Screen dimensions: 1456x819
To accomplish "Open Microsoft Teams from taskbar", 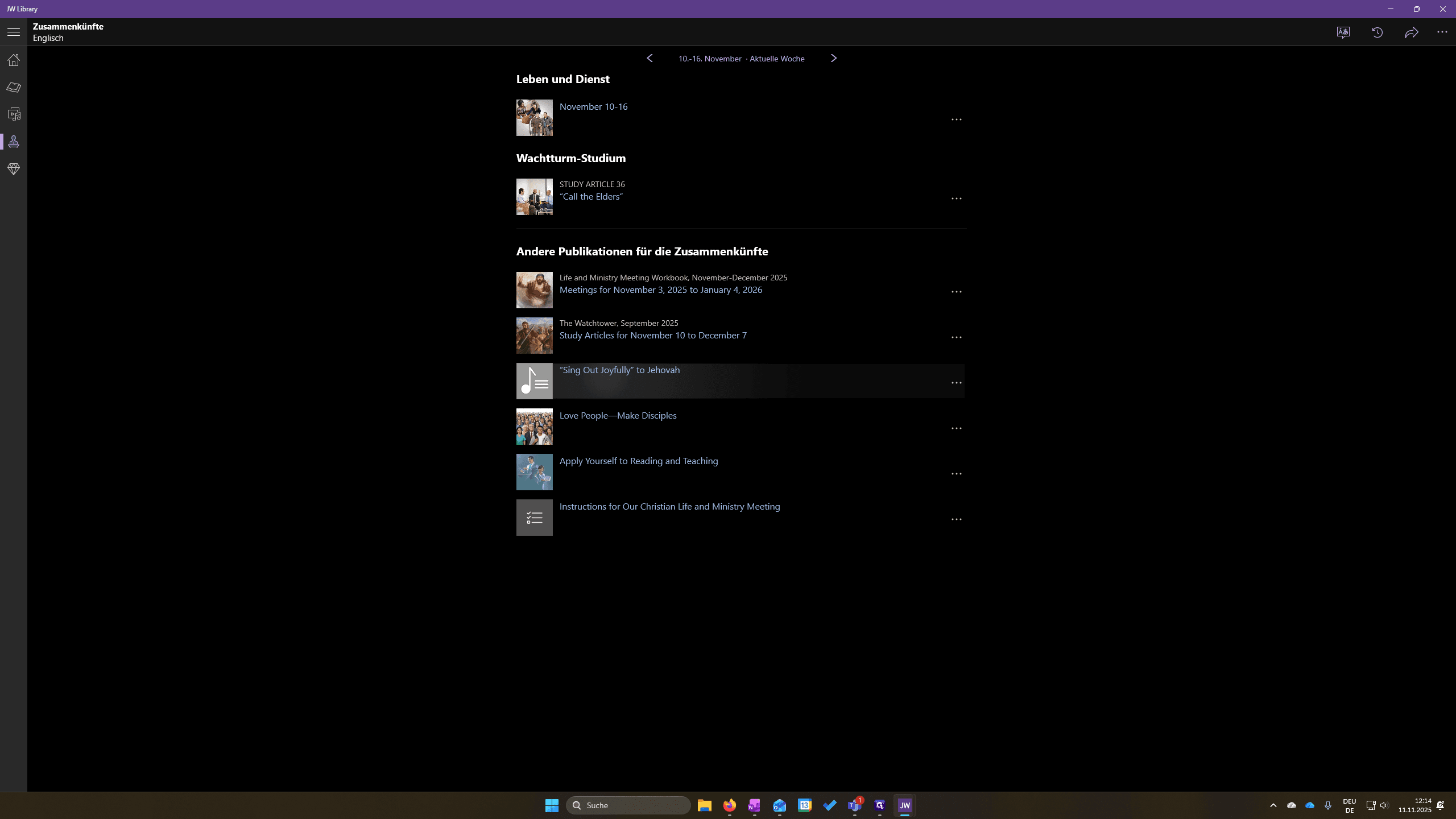I will [x=855, y=805].
